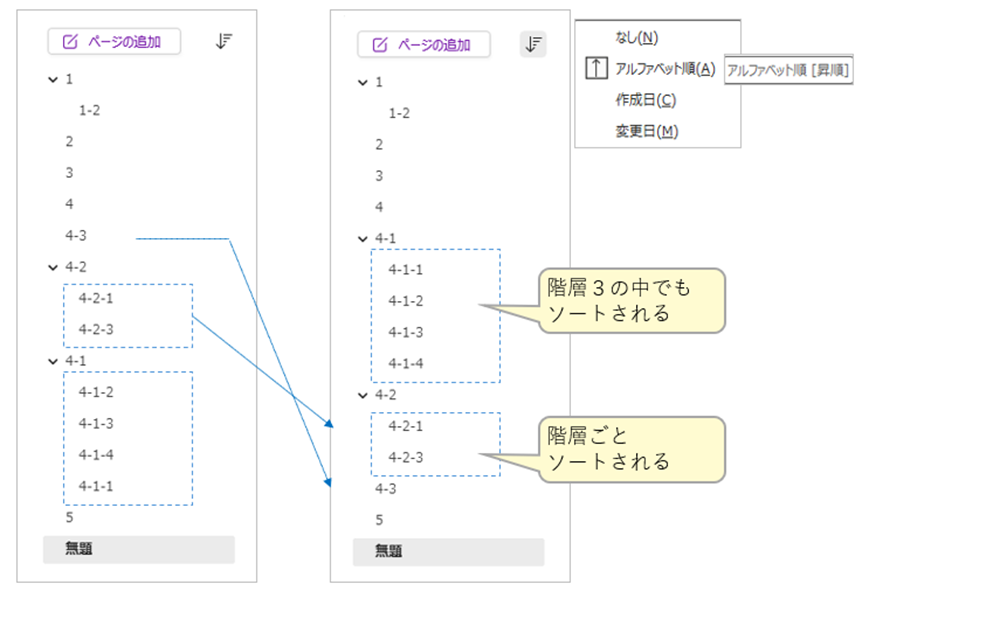
Task: Click the pencil icon on the left ページの追加 button
Action: click(70, 42)
